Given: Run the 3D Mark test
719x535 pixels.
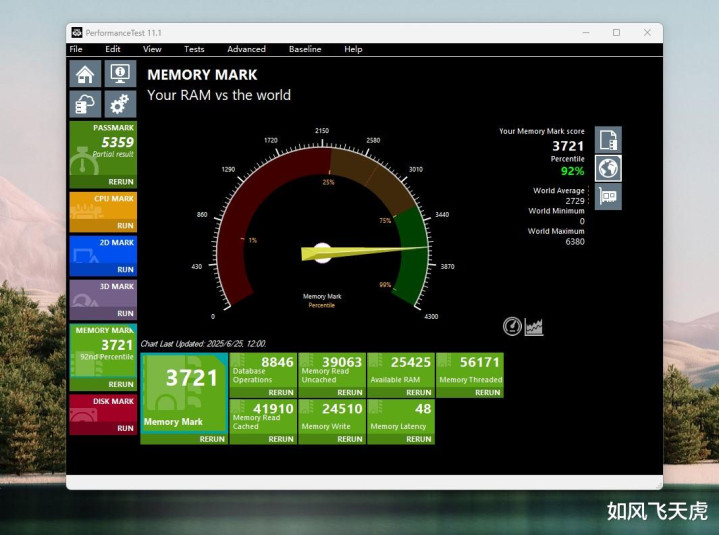Looking at the screenshot, I should [125, 314].
